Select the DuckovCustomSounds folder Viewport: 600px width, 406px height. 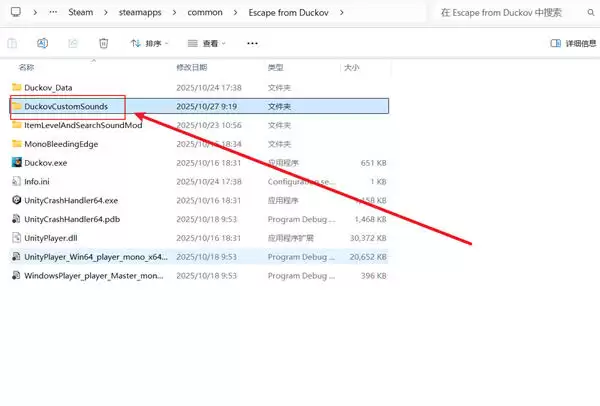click(72, 106)
